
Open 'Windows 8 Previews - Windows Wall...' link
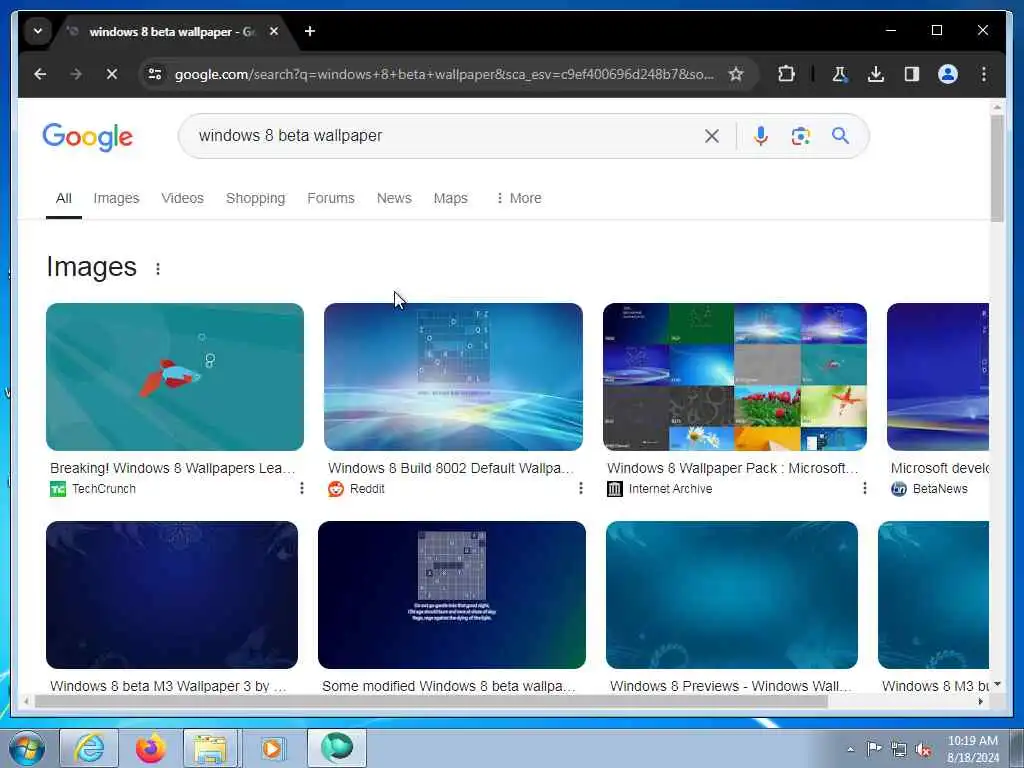pos(731,686)
